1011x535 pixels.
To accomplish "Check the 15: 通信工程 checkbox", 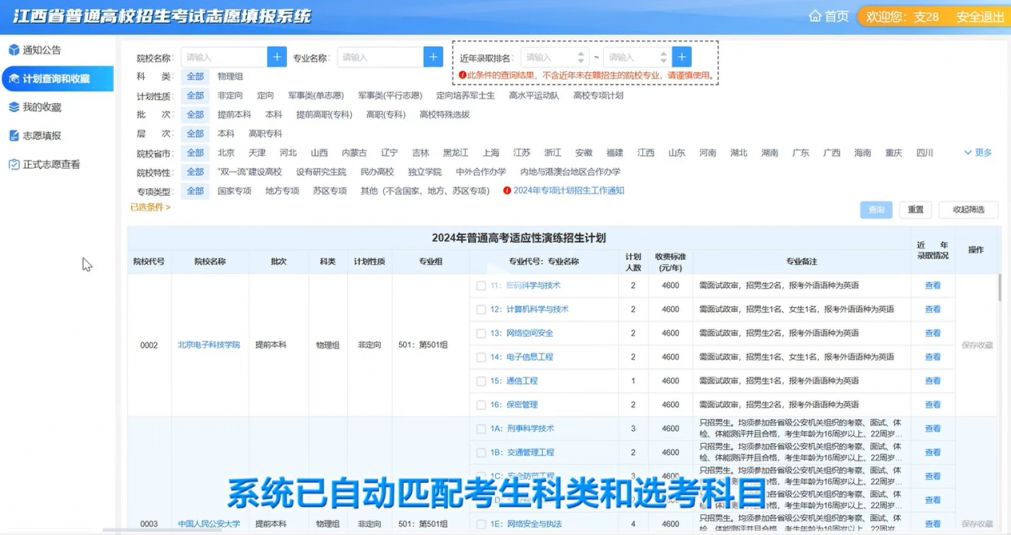I will click(x=481, y=381).
